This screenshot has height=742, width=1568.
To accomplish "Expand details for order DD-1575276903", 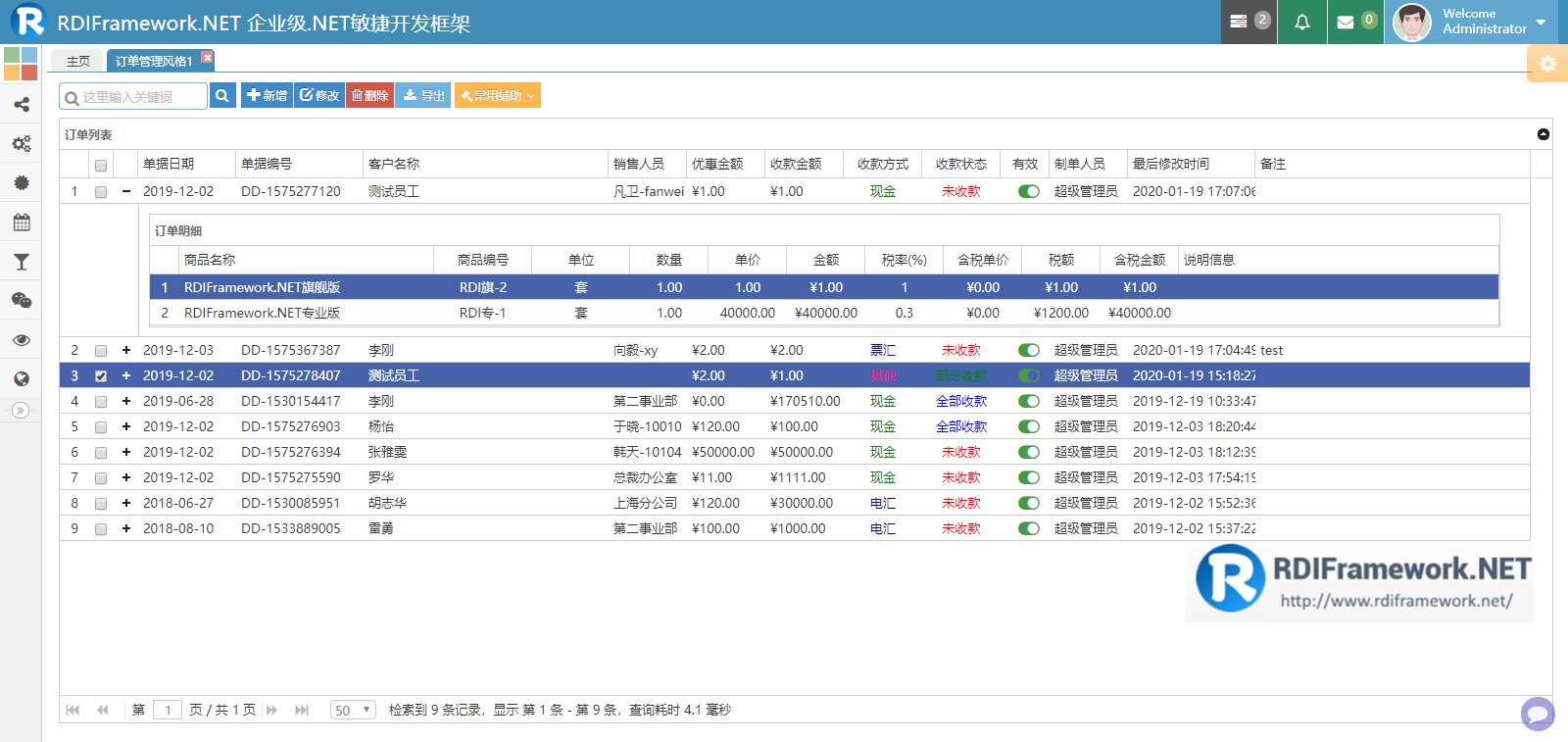I will [x=126, y=426].
